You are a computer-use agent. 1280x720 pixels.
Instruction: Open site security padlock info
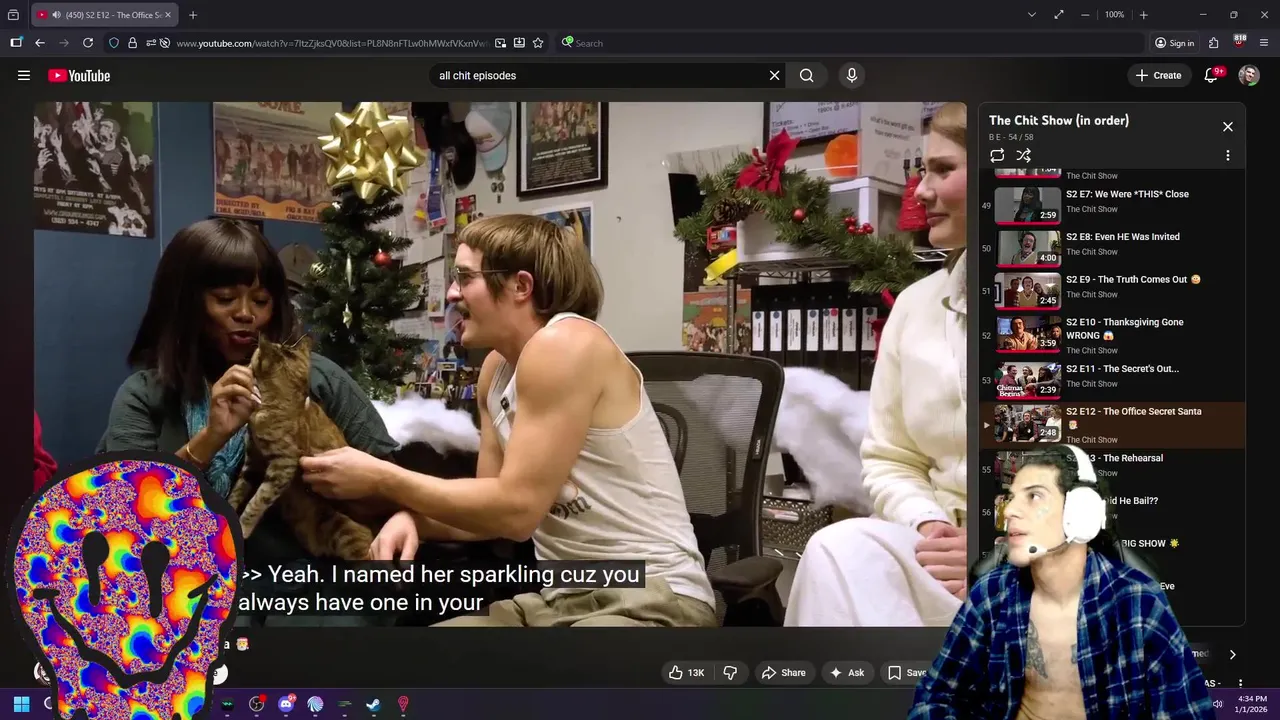click(132, 43)
